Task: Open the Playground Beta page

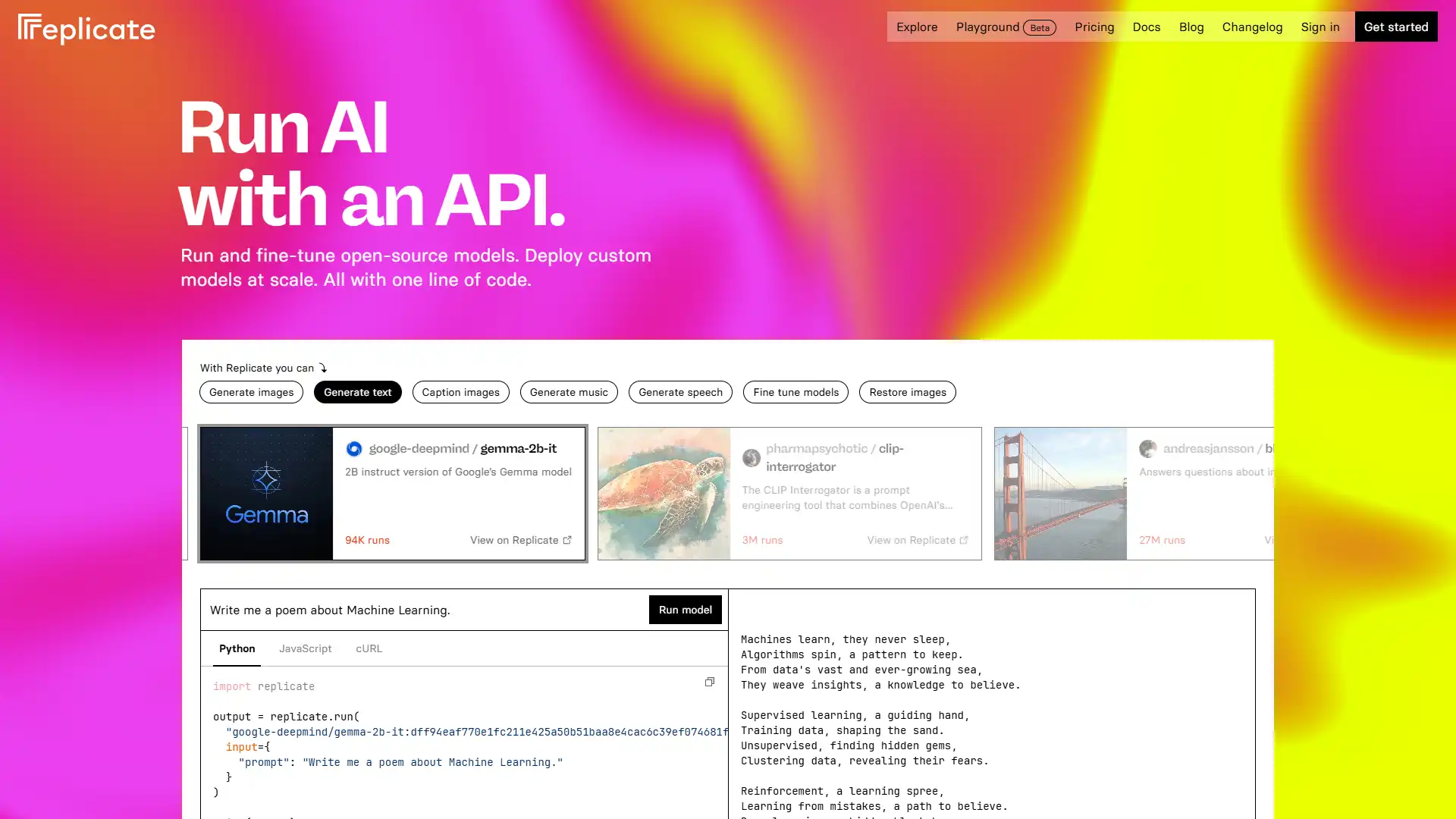Action: point(1006,27)
